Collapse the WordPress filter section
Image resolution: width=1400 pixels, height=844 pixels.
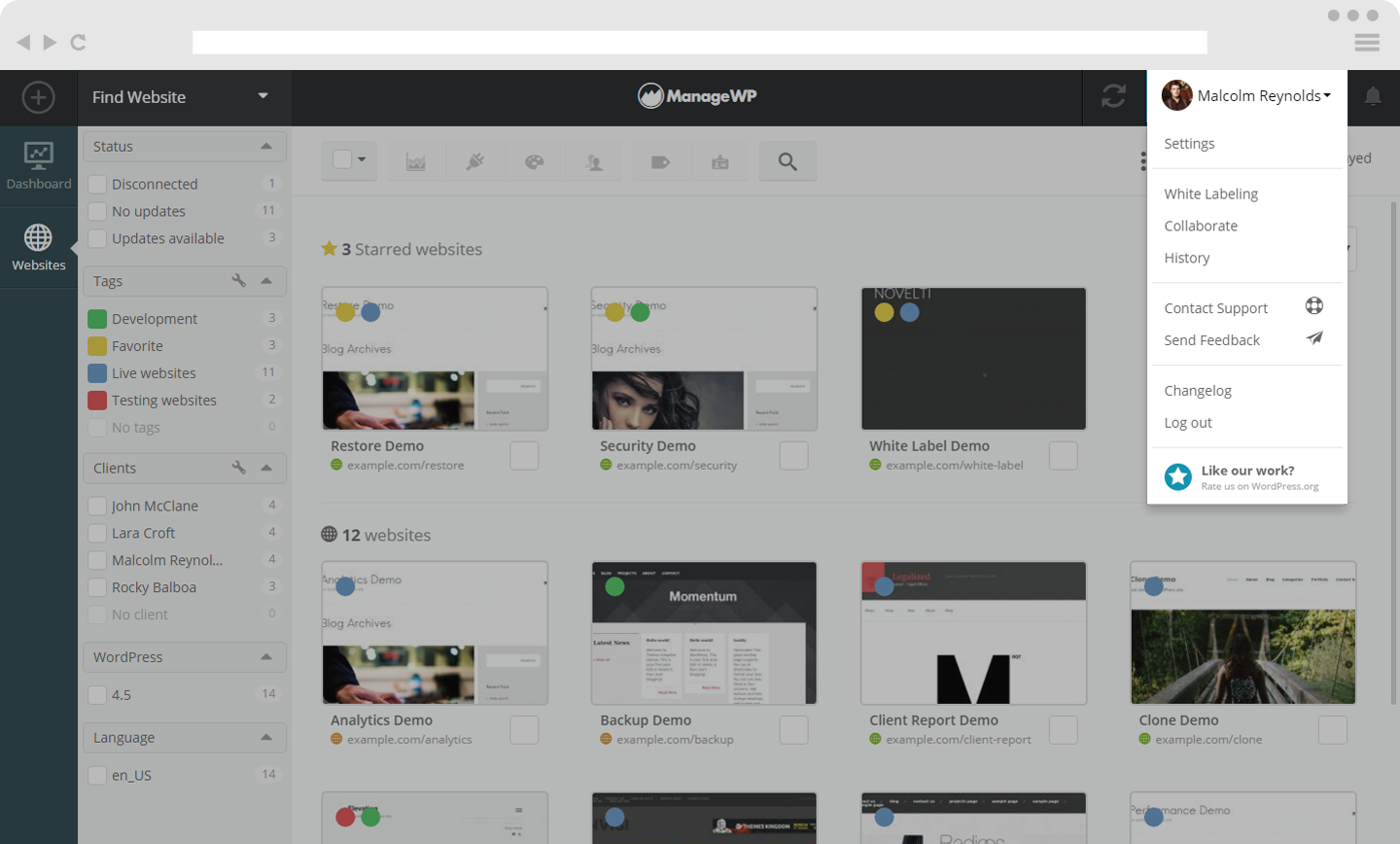point(266,657)
